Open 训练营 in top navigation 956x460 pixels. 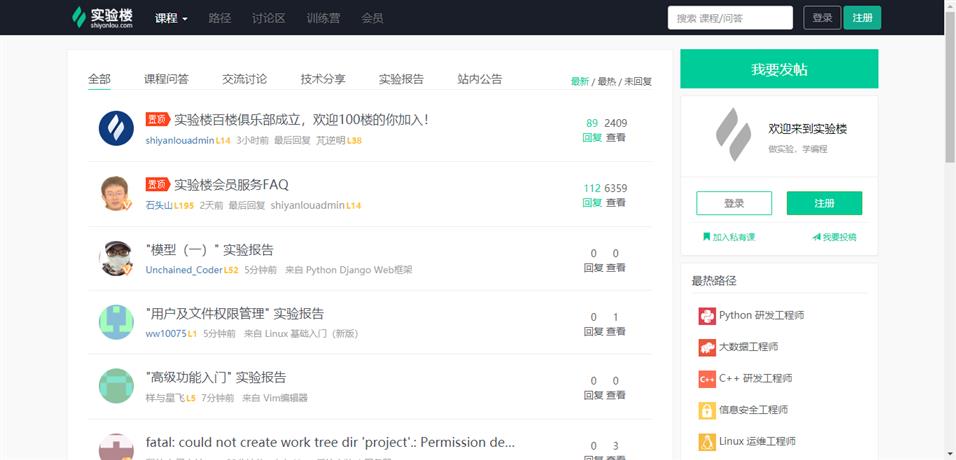[x=323, y=18]
